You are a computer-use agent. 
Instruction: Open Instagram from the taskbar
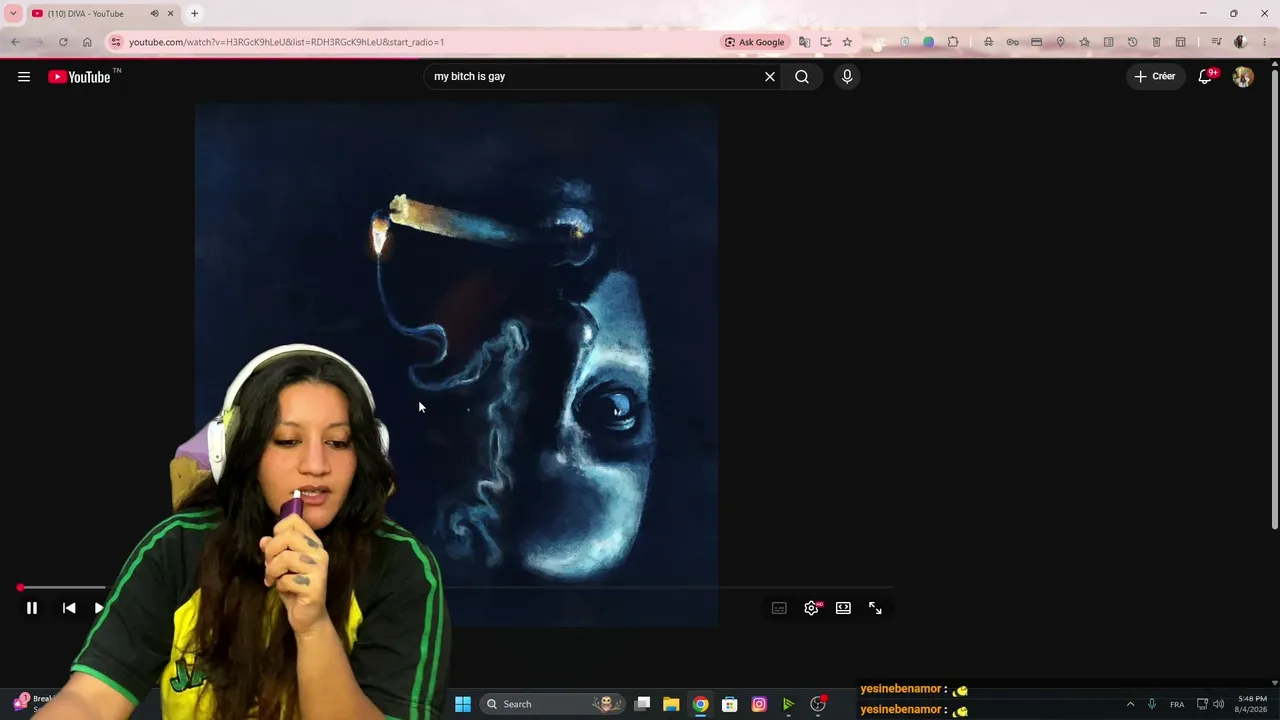tap(759, 704)
